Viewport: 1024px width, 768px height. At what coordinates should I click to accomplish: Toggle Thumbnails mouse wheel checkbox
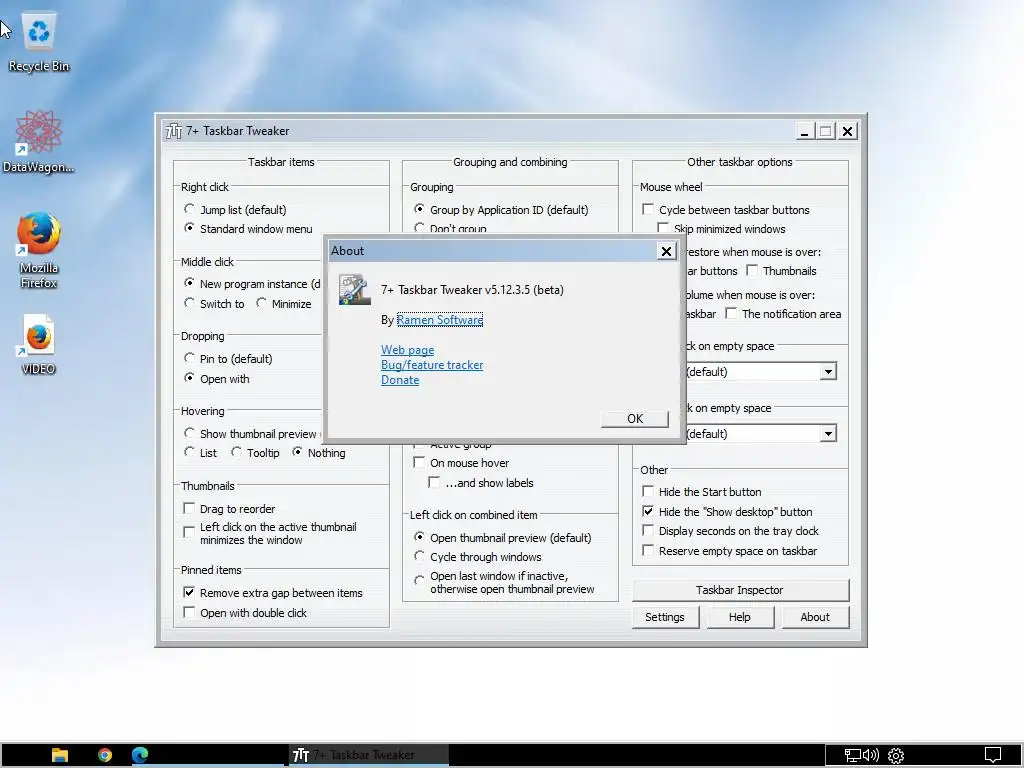(752, 270)
